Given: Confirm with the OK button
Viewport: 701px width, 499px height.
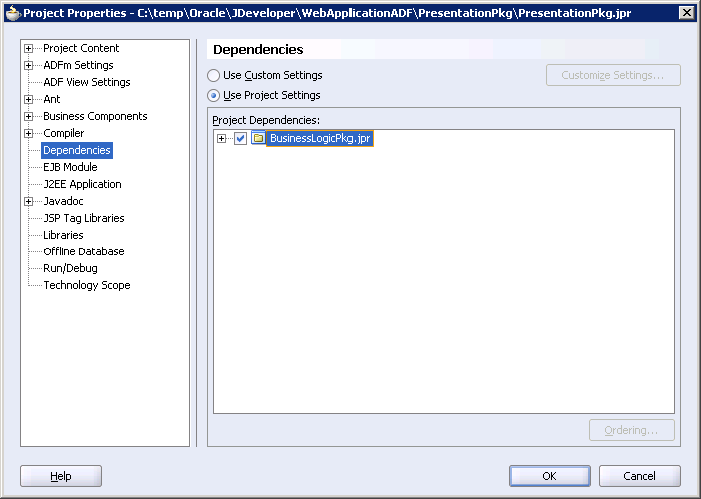Looking at the screenshot, I should click(549, 476).
